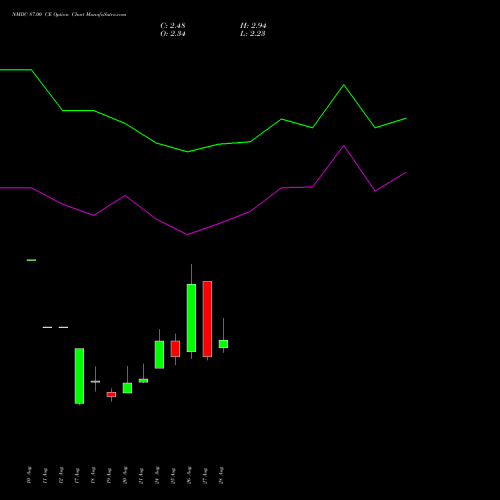The image size is (500, 500).
Task: Click the flat dash marker for 10 Aug
Action: click(x=31, y=260)
